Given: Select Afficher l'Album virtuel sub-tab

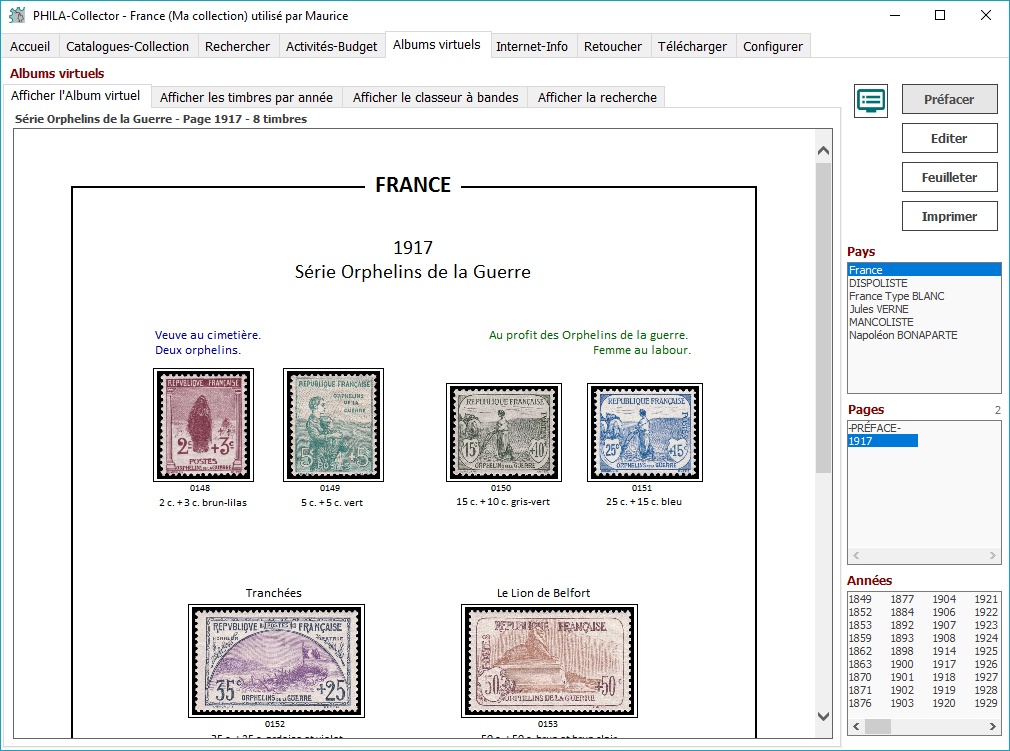Looking at the screenshot, I should tap(75, 95).
